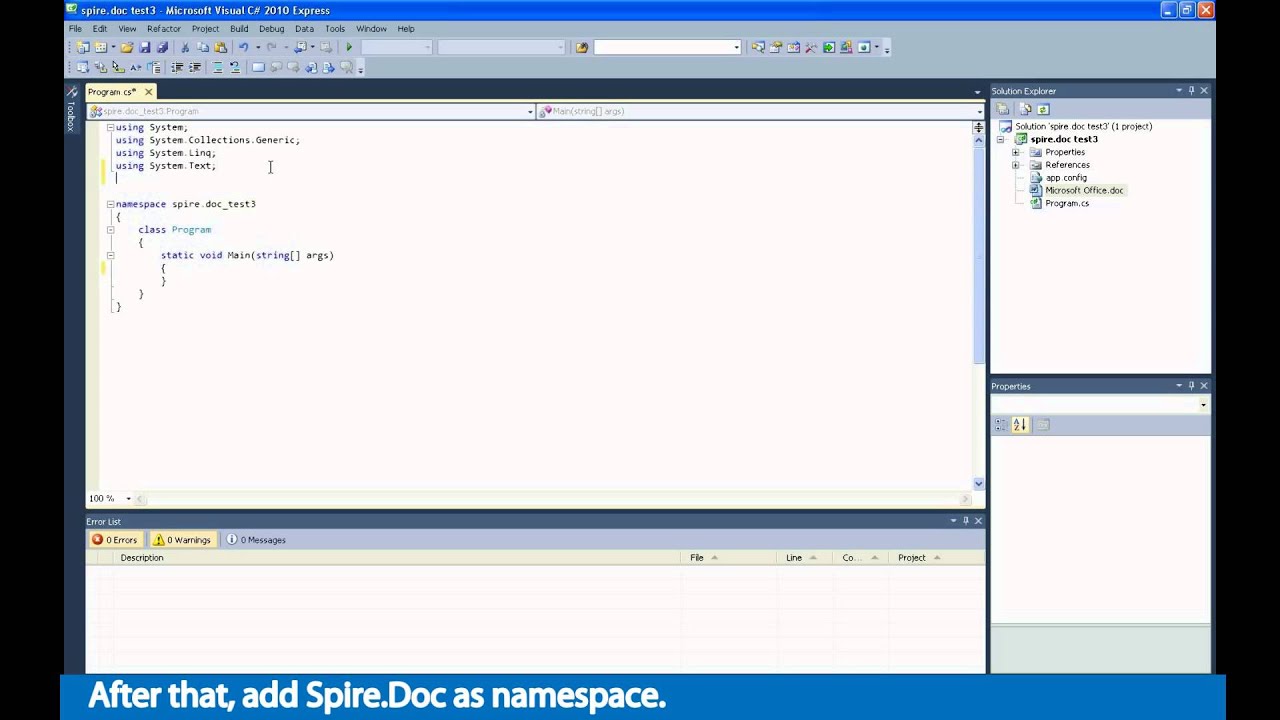The image size is (1280, 720).
Task: Click the Uncomment selected lines icon
Action: pyautogui.click(x=235, y=67)
